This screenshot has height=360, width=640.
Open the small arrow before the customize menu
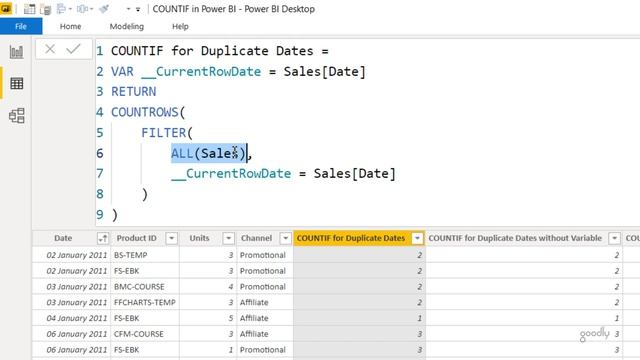[x=128, y=9]
